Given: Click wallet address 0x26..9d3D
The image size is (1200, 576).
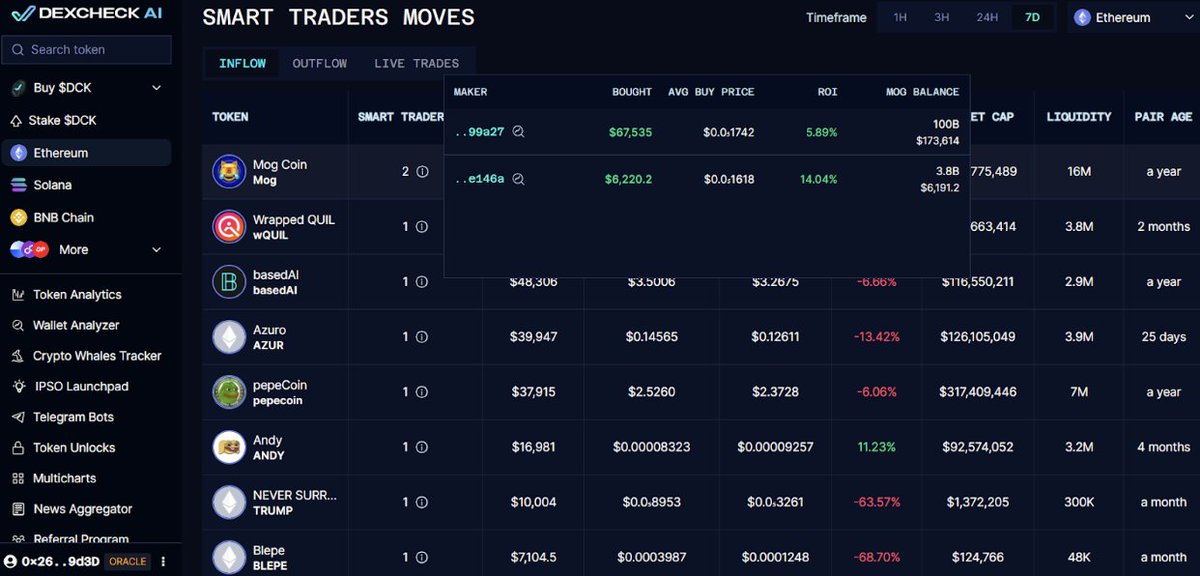Looking at the screenshot, I should (60, 561).
